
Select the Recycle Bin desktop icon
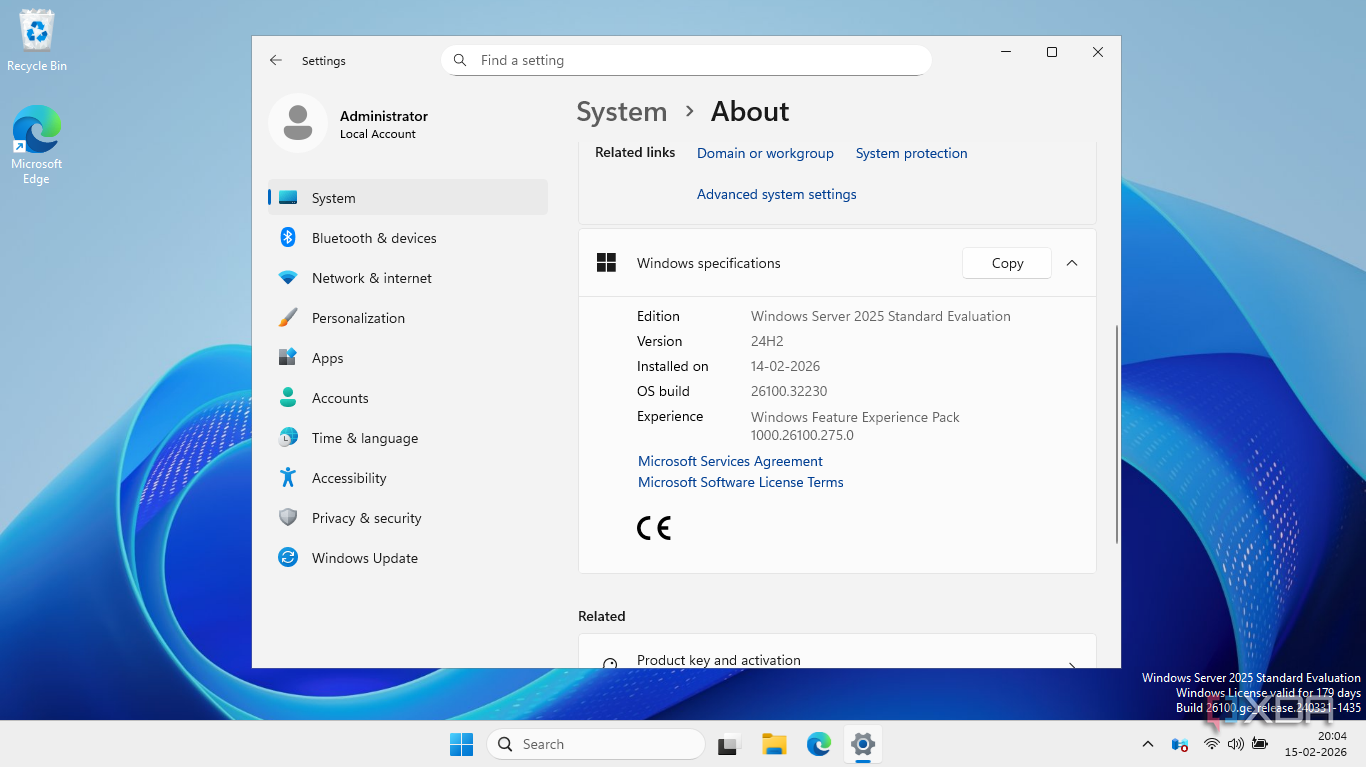[x=37, y=42]
